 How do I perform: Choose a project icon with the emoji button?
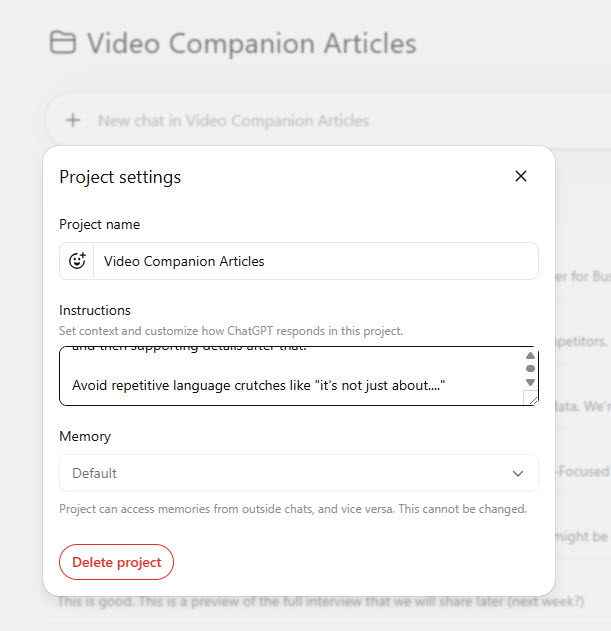[x=77, y=261]
